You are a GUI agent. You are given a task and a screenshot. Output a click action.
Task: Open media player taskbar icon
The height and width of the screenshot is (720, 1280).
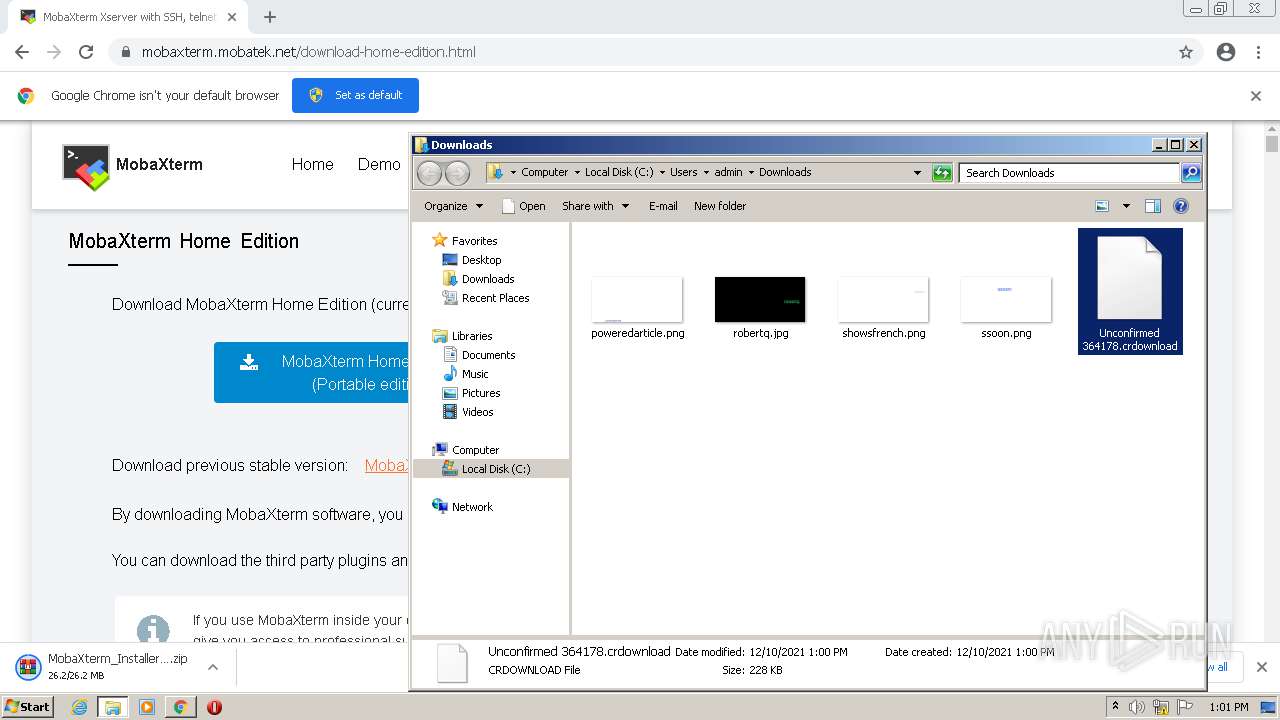[146, 707]
